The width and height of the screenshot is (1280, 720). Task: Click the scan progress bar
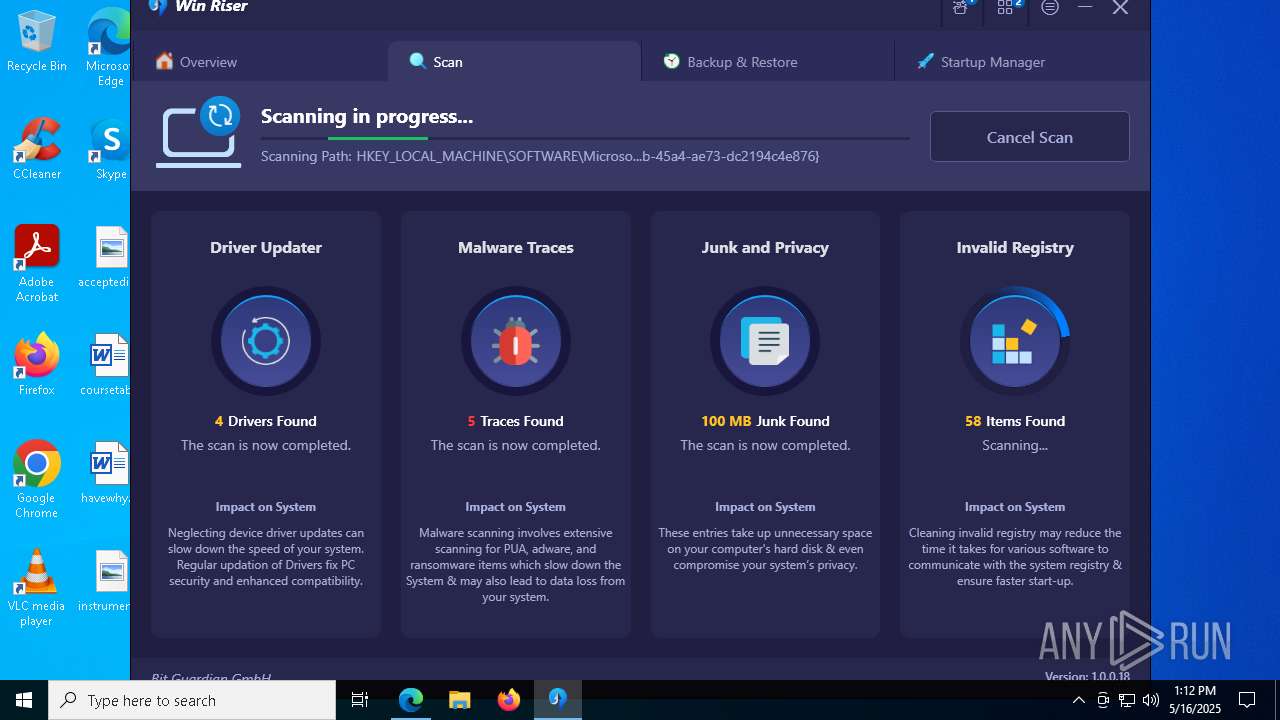coord(585,138)
